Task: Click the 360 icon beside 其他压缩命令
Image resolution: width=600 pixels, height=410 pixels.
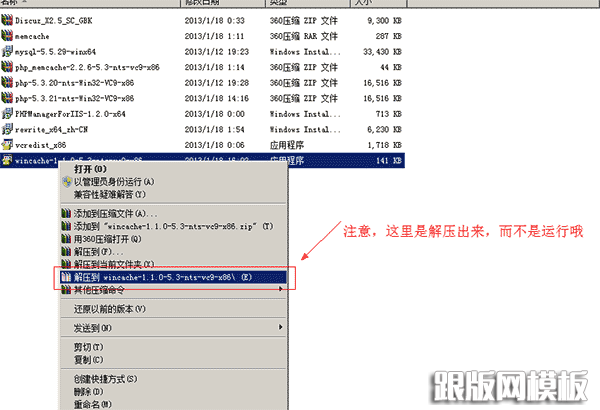Action: [66, 290]
